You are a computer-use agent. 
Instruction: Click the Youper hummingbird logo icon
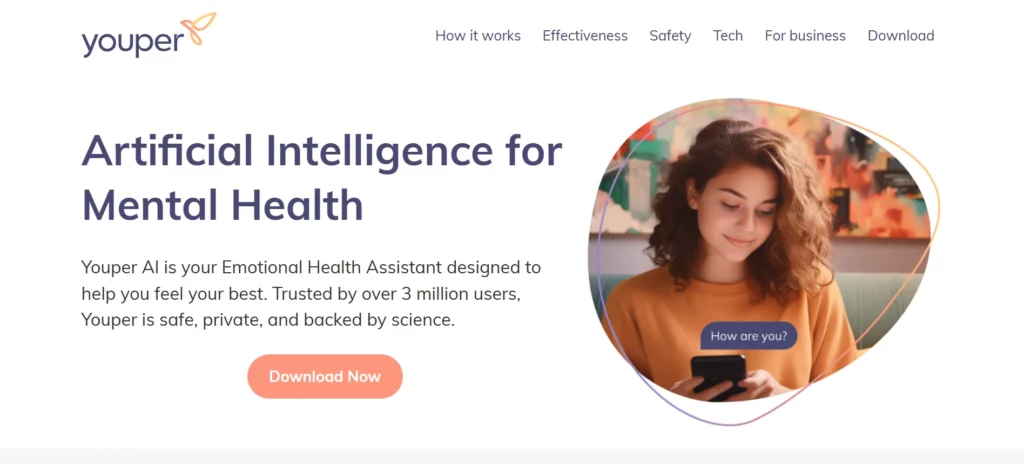[x=199, y=29]
